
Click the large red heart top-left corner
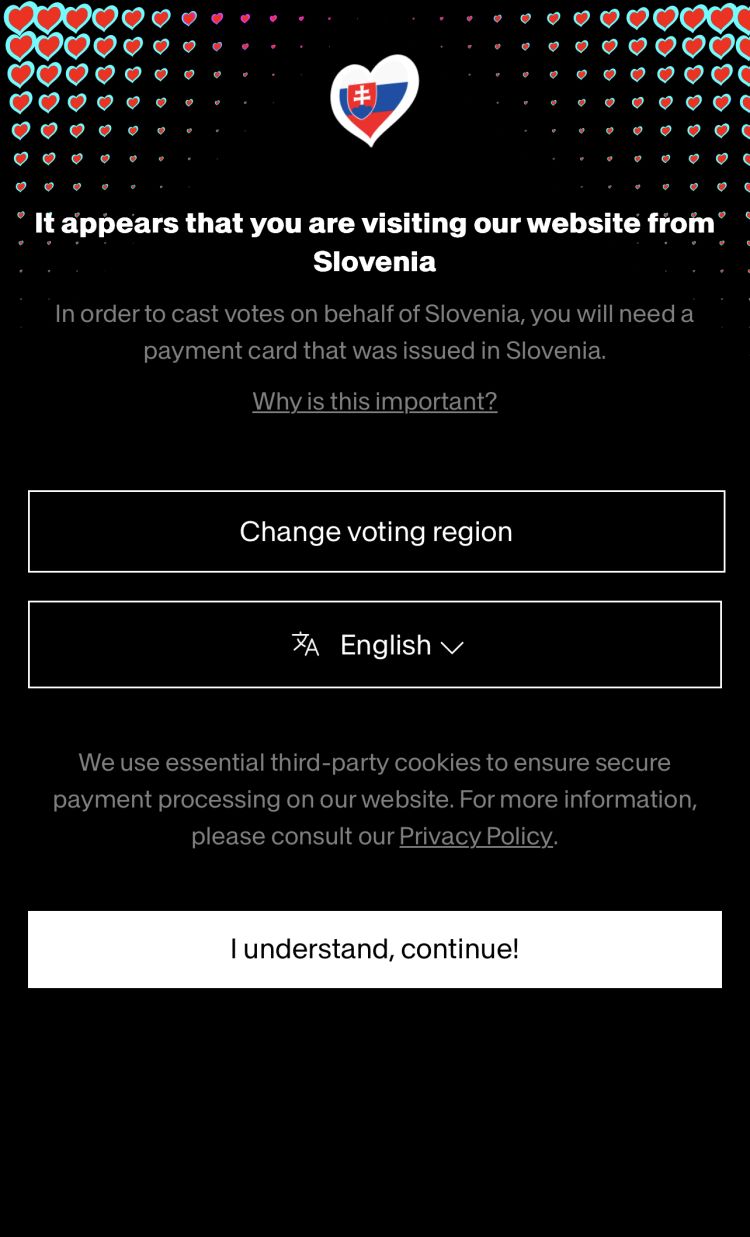click(22, 16)
